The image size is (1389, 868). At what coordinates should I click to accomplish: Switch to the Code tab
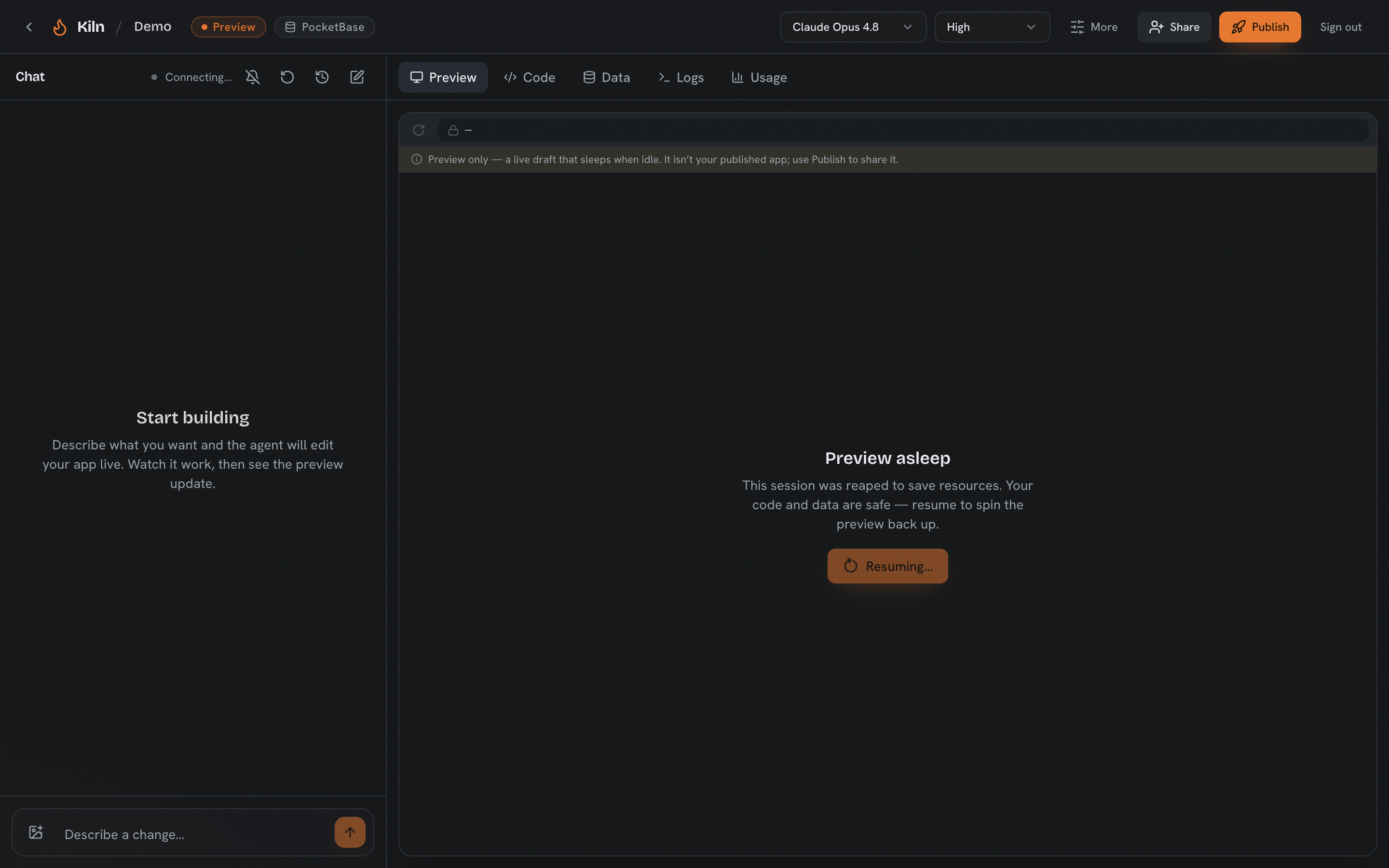tap(529, 77)
